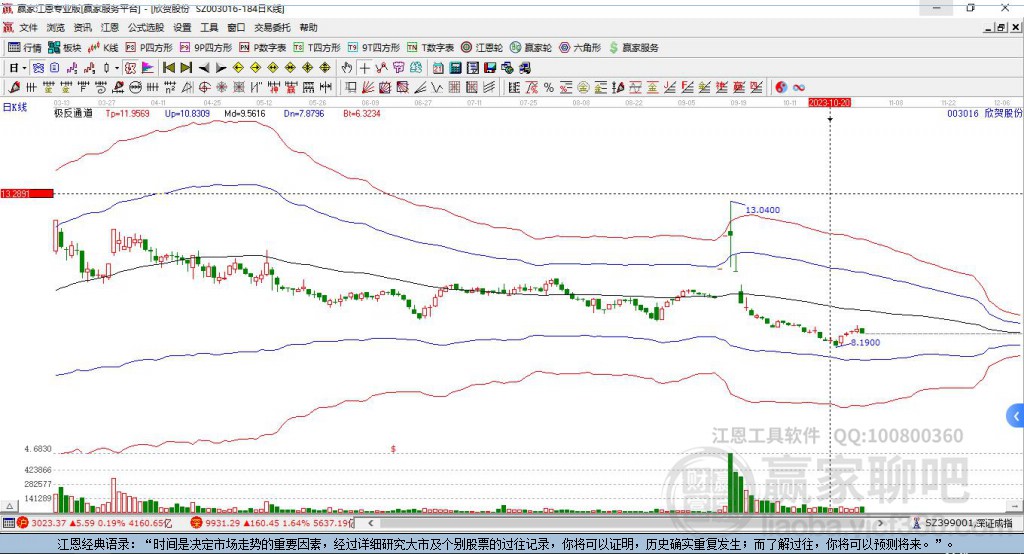Click the red-blue yin-yang icon

click(781, 88)
